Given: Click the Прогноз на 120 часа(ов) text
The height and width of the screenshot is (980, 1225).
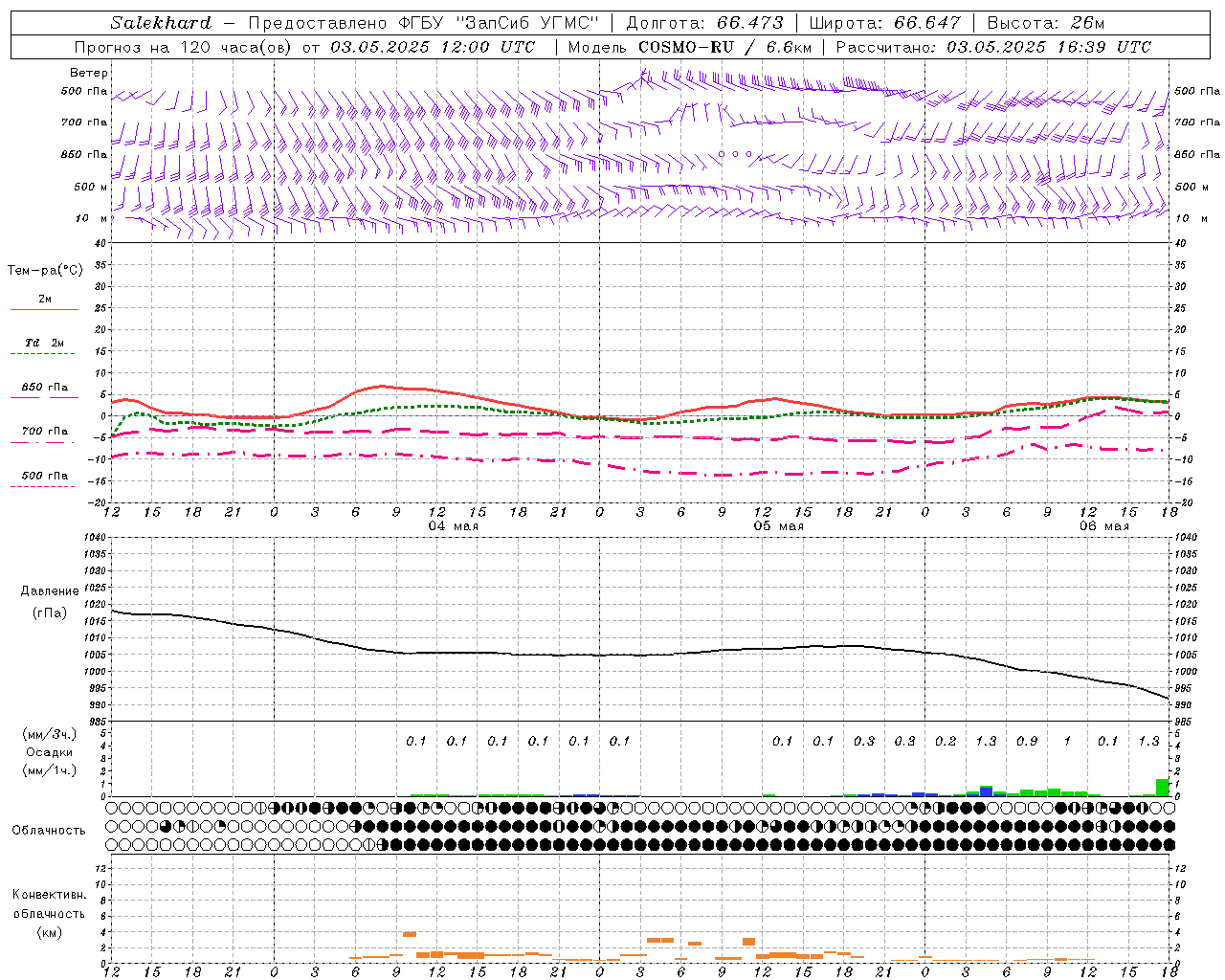Looking at the screenshot, I should point(184,47).
